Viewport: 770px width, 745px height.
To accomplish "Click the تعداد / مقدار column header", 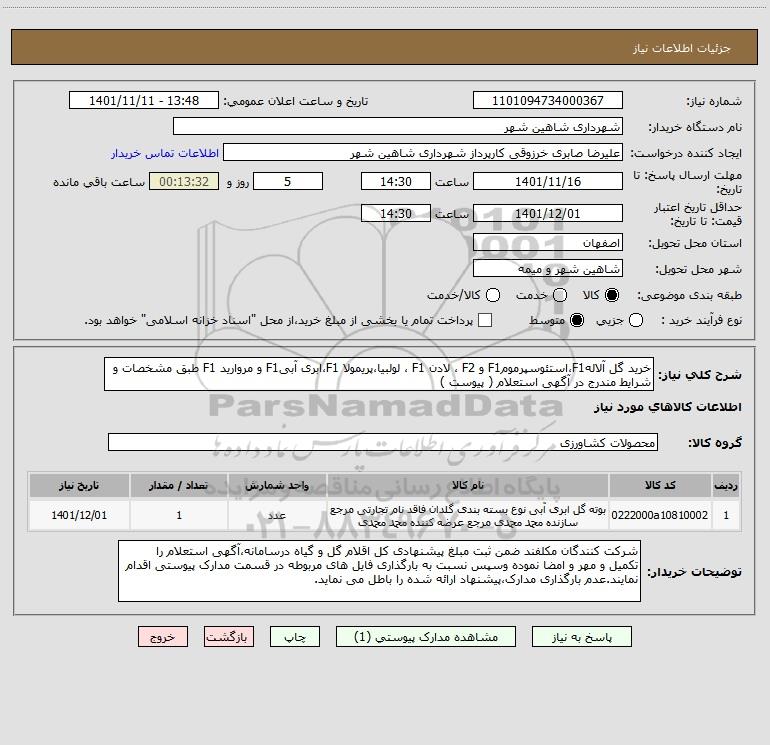I will [179, 485].
